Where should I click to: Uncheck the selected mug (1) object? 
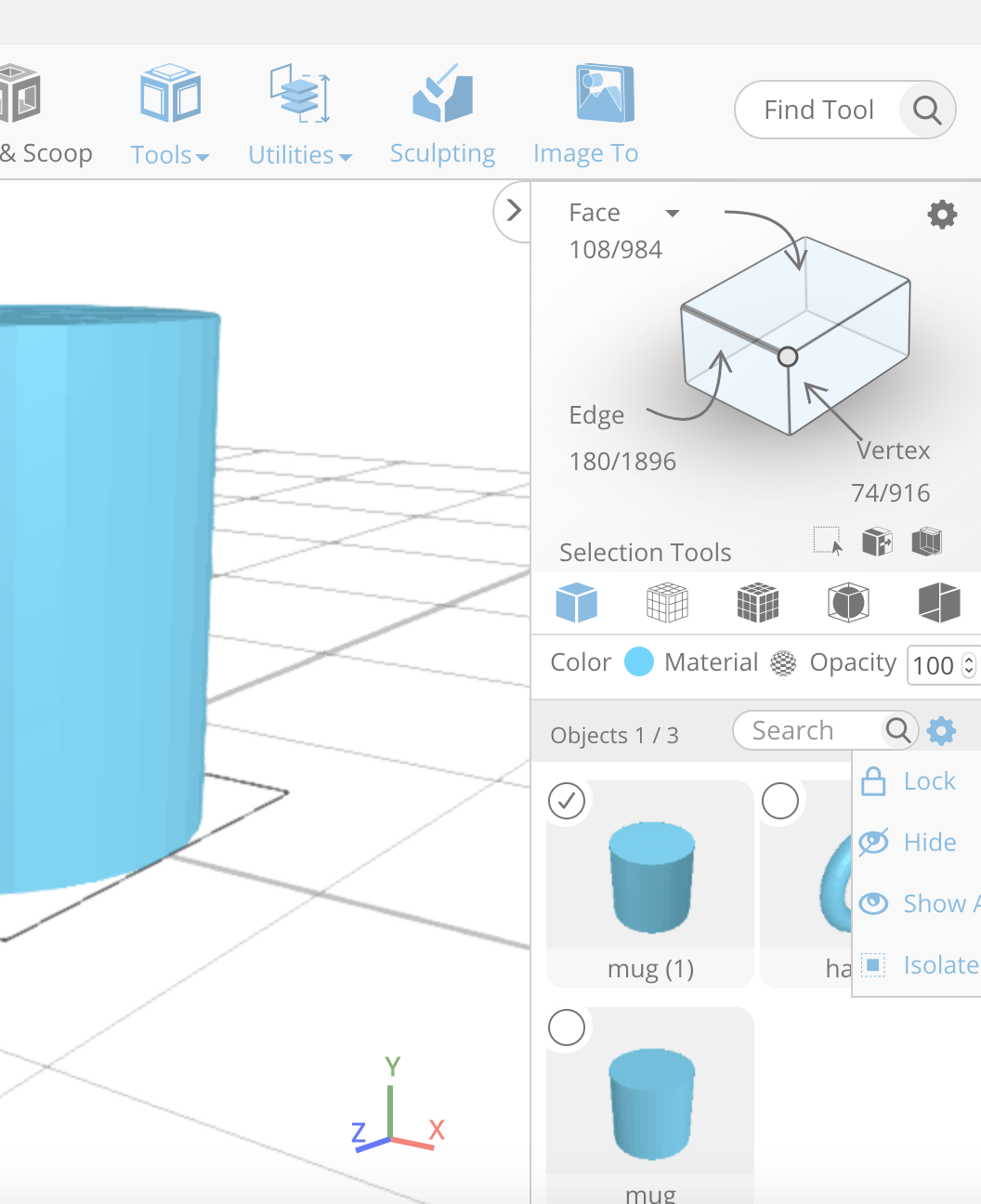click(x=567, y=801)
